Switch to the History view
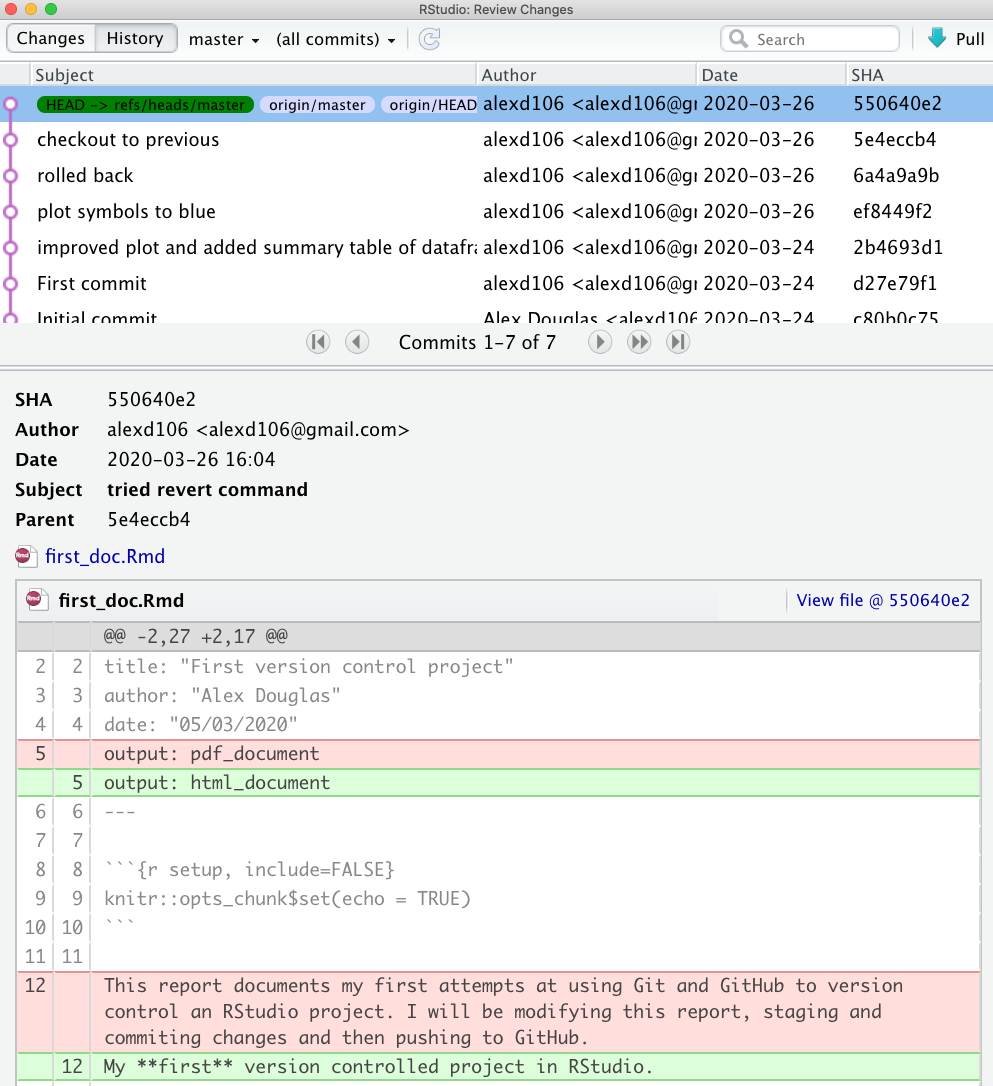 (x=135, y=39)
